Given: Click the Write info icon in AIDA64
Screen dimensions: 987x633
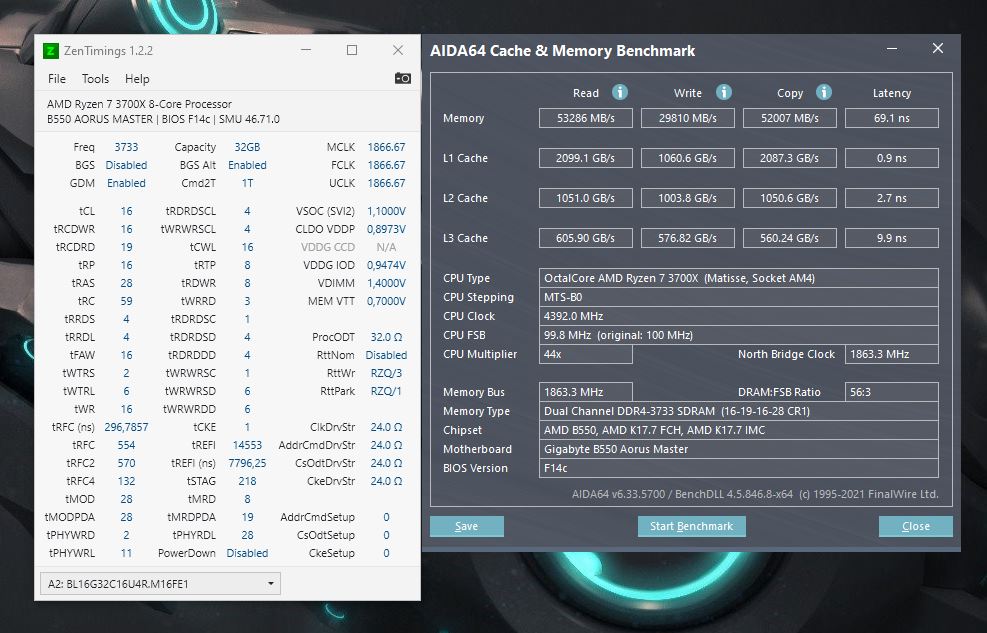Looking at the screenshot, I should (x=724, y=92).
